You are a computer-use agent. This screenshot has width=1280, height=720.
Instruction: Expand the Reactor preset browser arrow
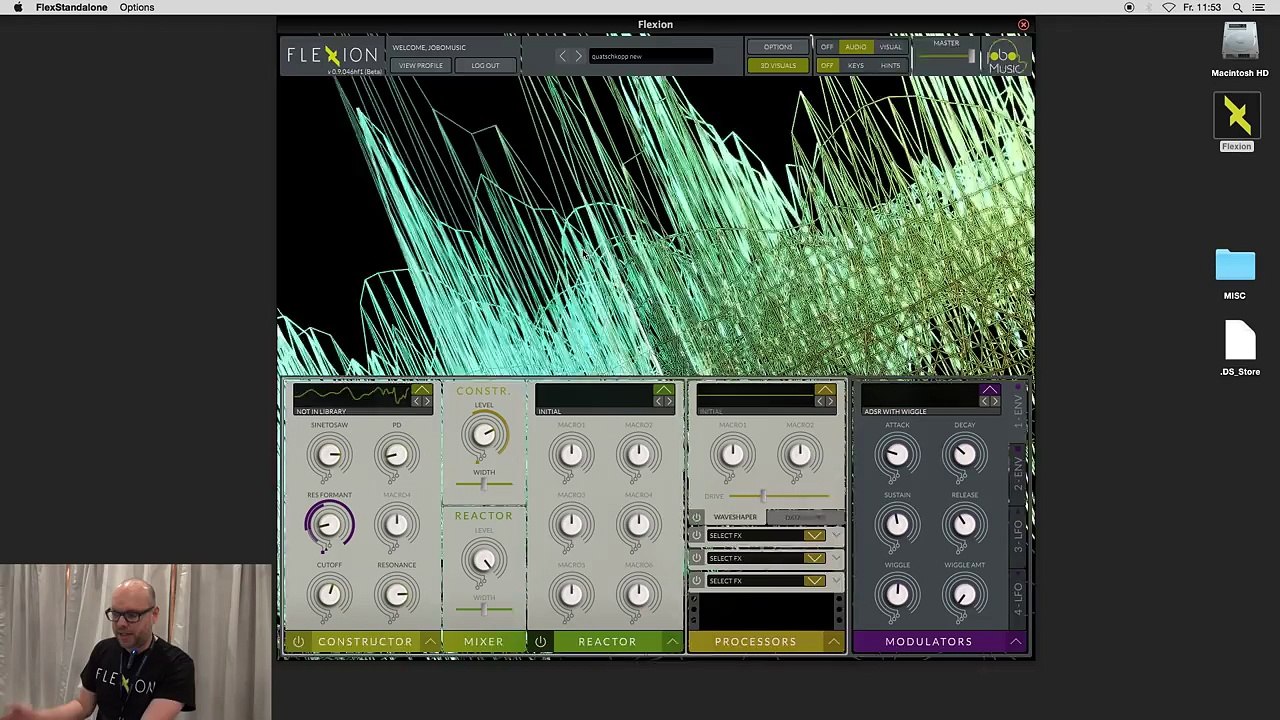click(664, 390)
